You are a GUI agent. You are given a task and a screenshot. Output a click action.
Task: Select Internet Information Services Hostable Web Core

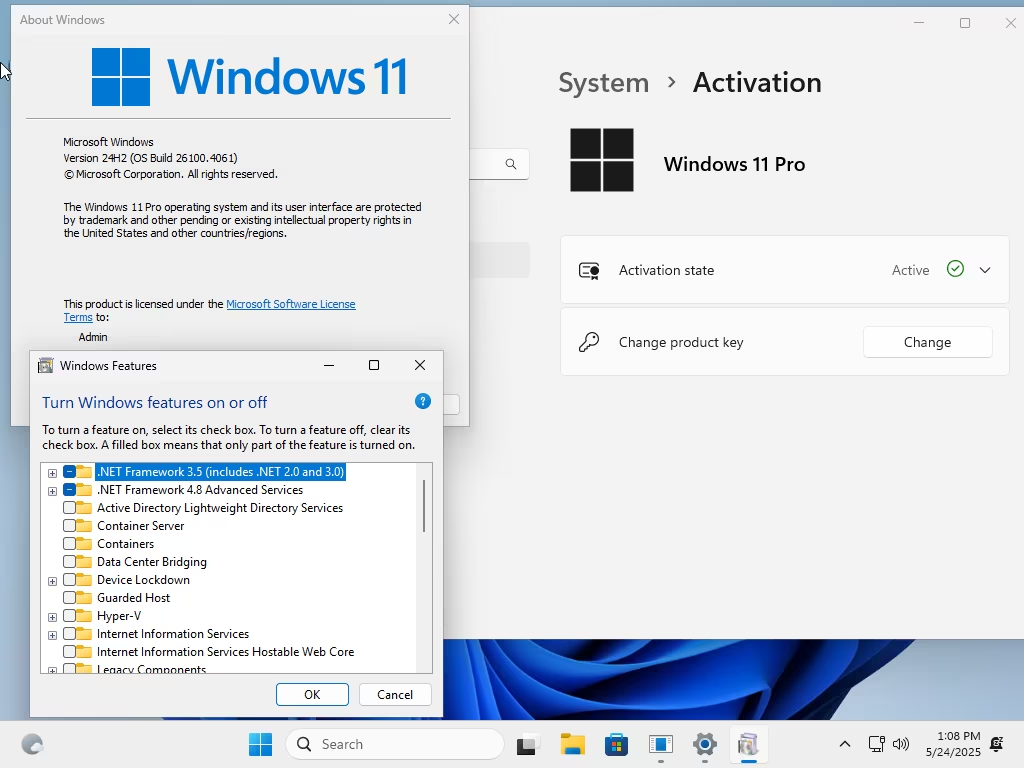225,652
